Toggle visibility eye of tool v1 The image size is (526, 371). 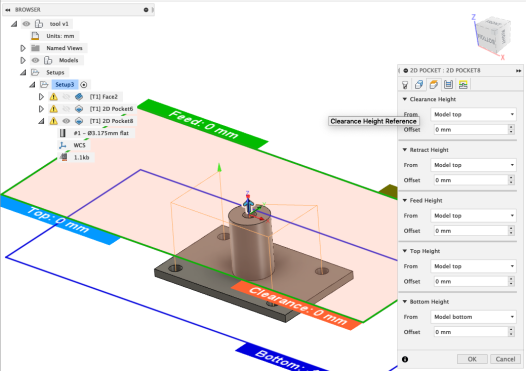pyautogui.click(x=26, y=24)
